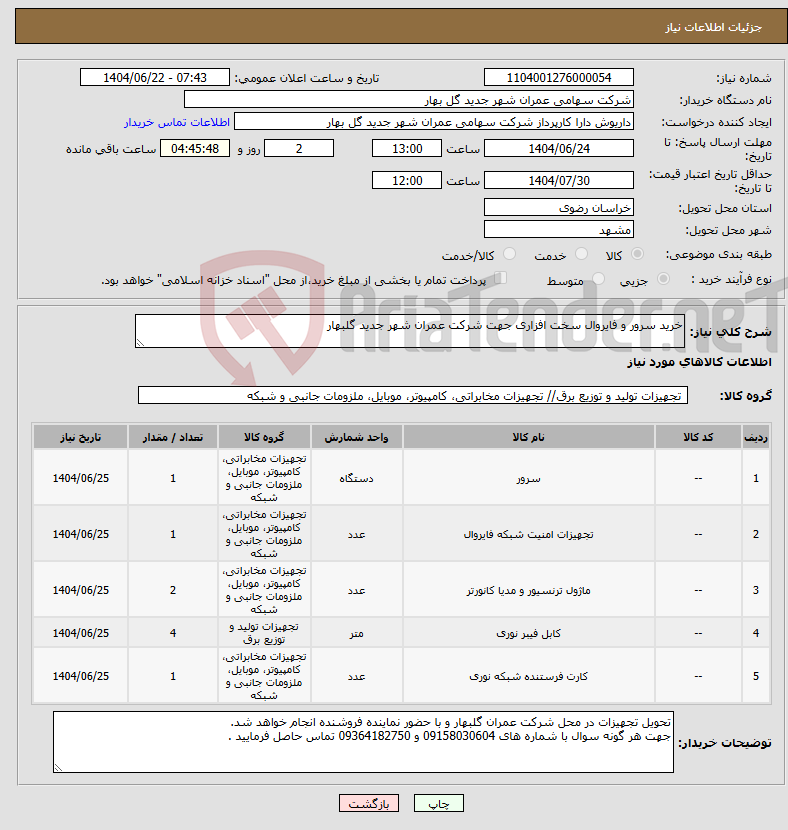The image size is (788, 830).
Task: Click the buyer notes text area
Action: point(363,742)
